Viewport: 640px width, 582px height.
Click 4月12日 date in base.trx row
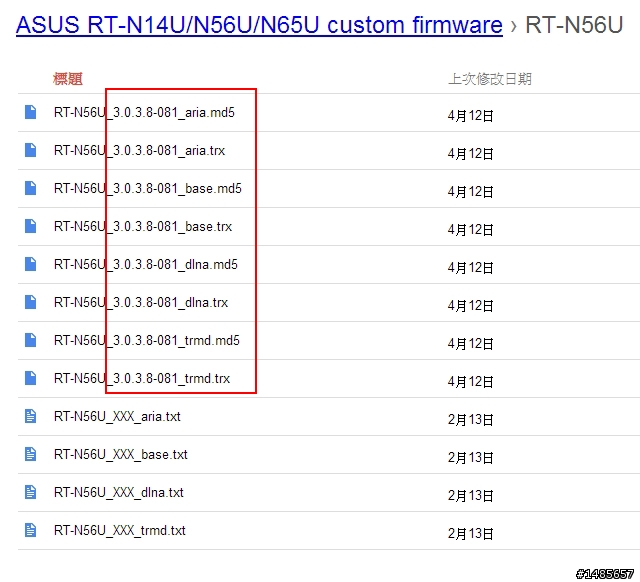pyautogui.click(x=471, y=229)
